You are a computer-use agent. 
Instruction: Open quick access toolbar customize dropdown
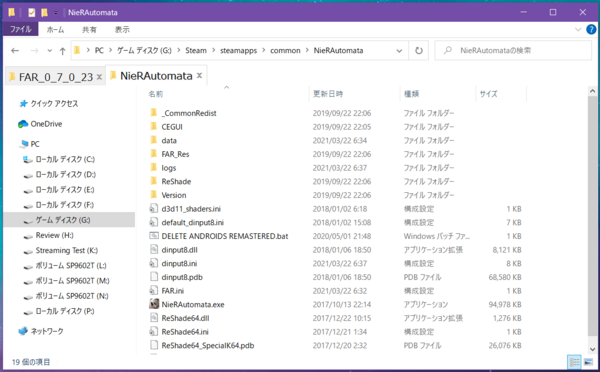tap(55, 13)
